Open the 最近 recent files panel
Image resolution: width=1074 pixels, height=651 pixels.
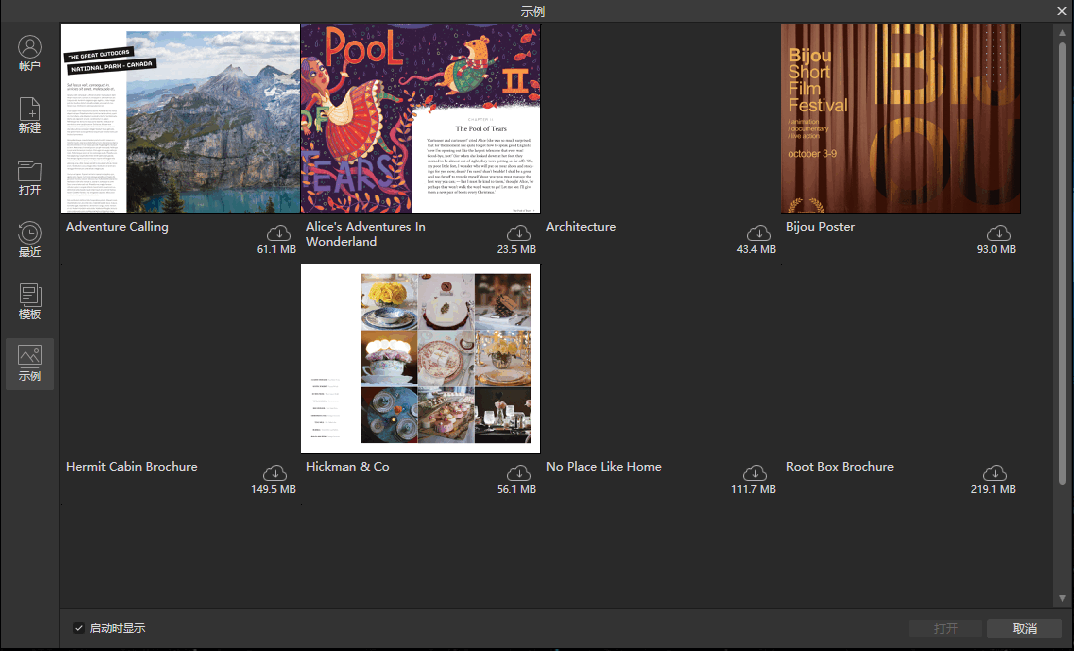point(30,240)
